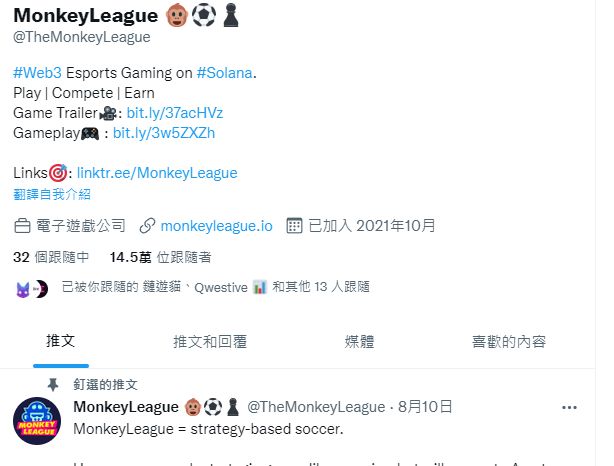This screenshot has width=614, height=466.
Task: Click the calendar icon beside 已加入 2021年10月
Action: (x=294, y=226)
